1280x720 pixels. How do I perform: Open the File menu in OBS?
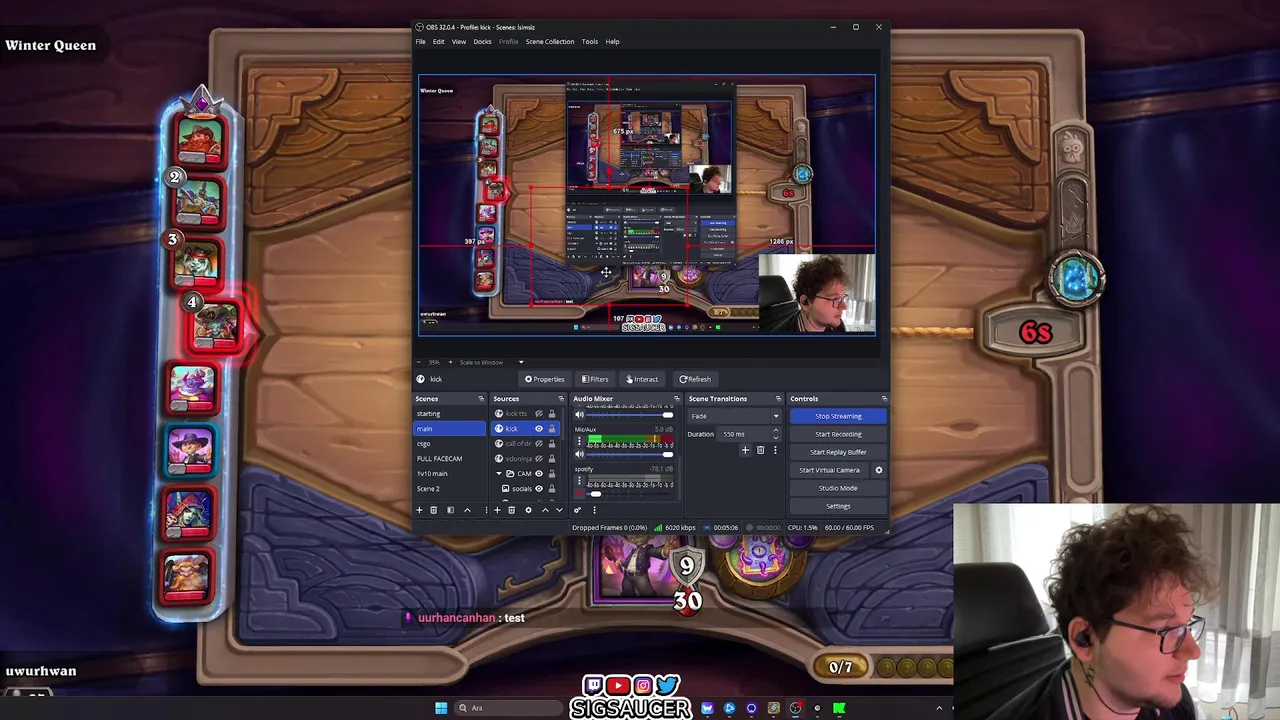(x=421, y=42)
